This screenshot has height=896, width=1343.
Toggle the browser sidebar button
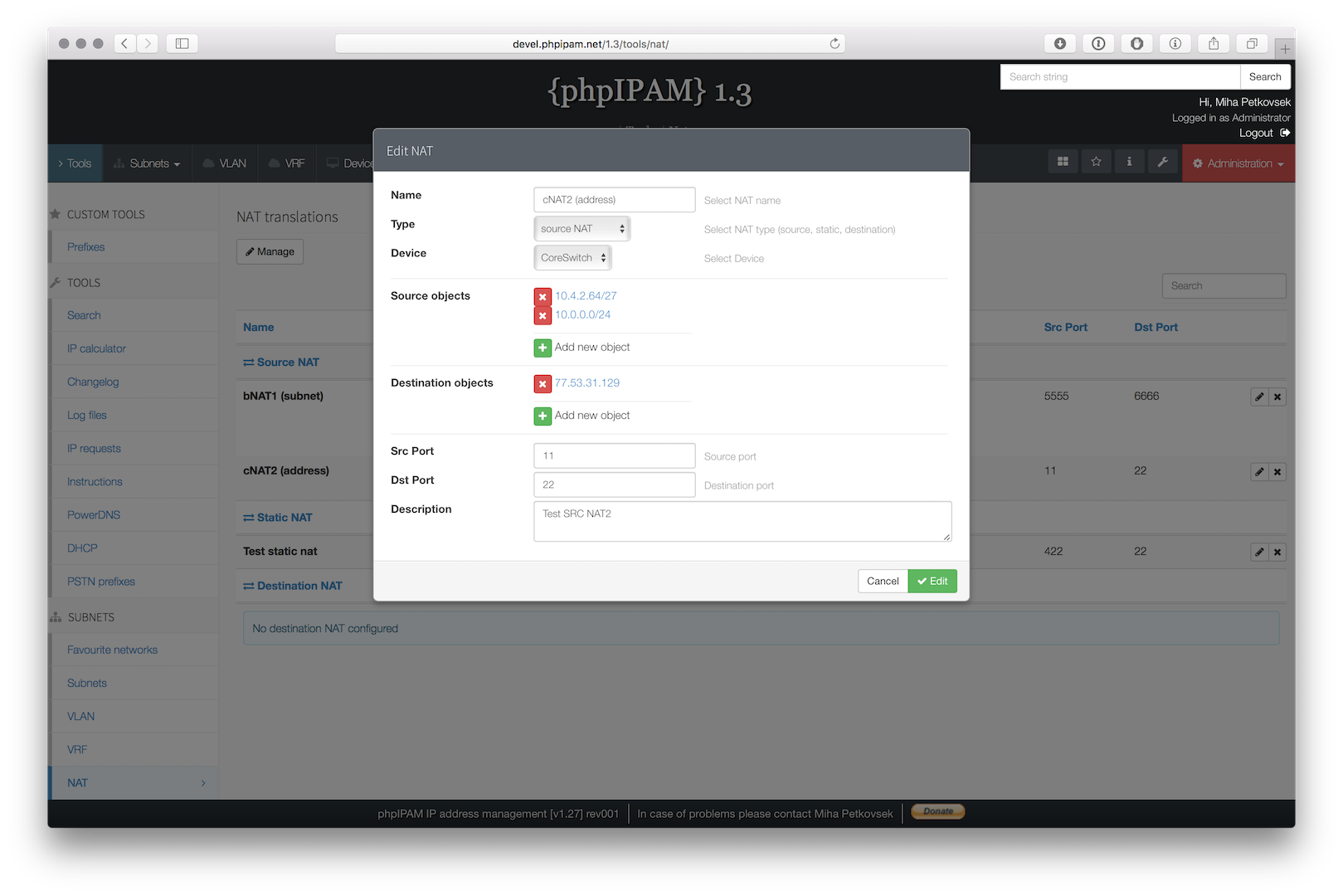182,43
